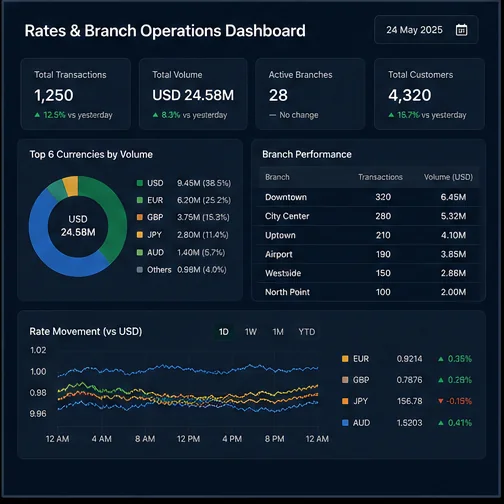Image resolution: width=504 pixels, height=504 pixels.
Task: Click the GBP rate value 0.7876
Action: pos(409,380)
